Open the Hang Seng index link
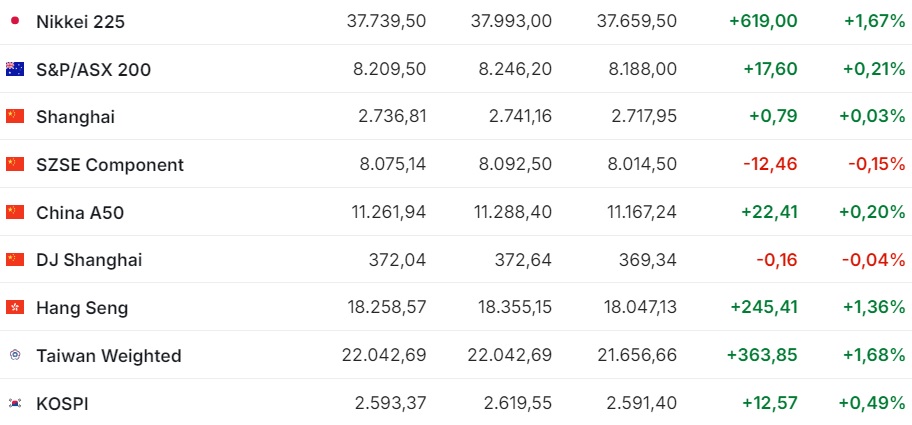912x425 pixels. (x=82, y=308)
